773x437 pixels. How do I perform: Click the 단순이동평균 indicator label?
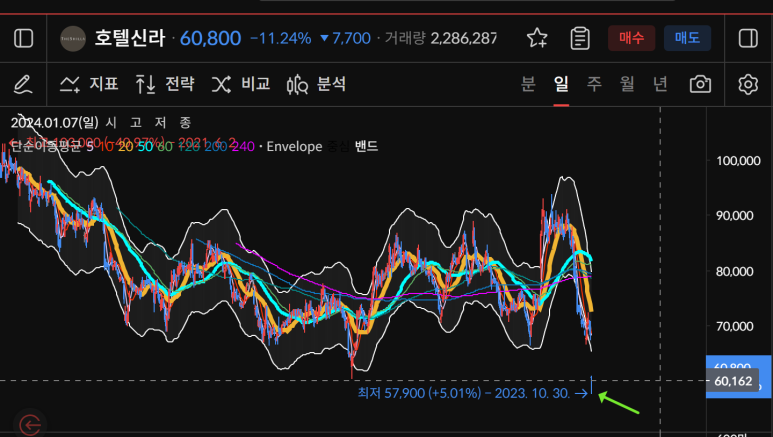point(45,146)
